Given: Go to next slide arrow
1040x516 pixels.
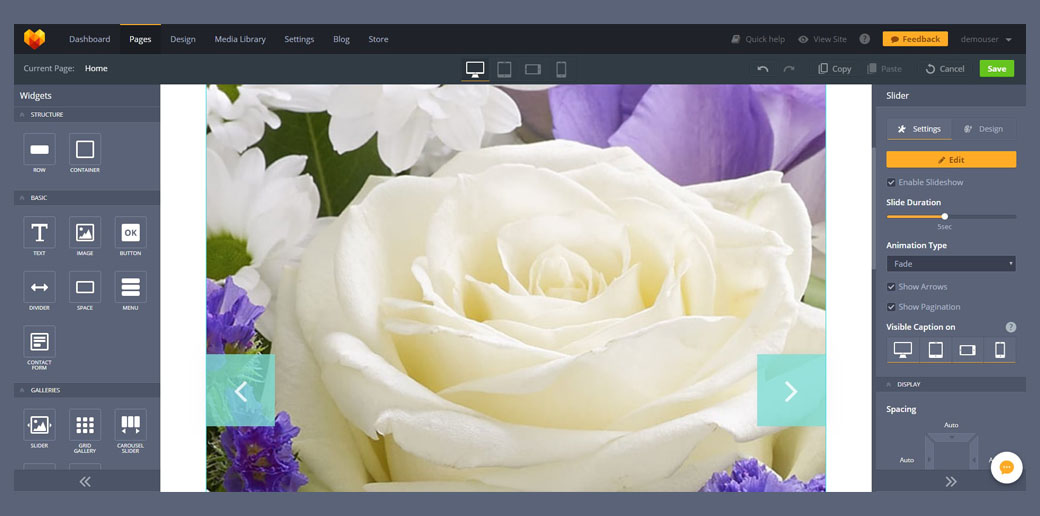Looking at the screenshot, I should click(790, 391).
